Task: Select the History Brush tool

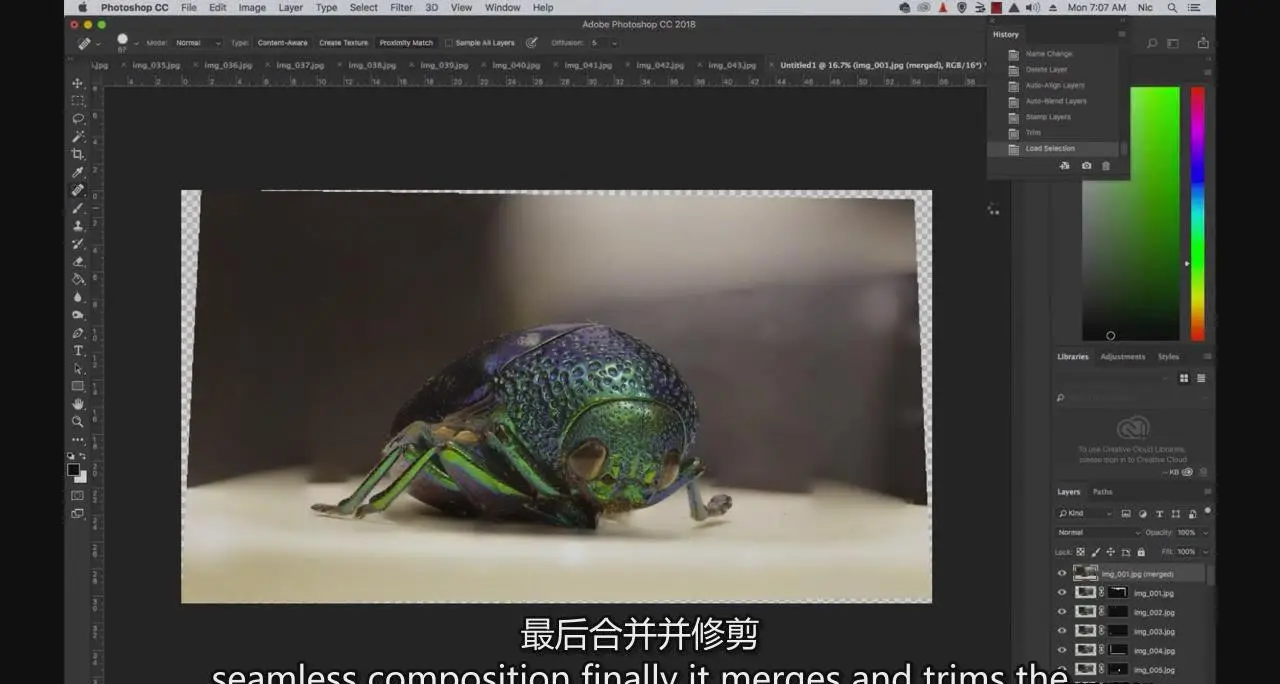Action: tap(78, 244)
